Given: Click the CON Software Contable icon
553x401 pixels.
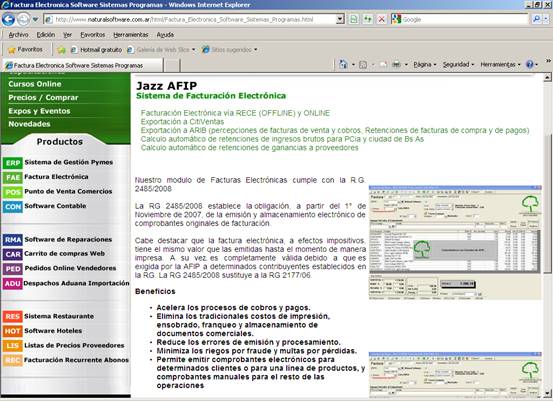Looking at the screenshot, I should (13, 207).
